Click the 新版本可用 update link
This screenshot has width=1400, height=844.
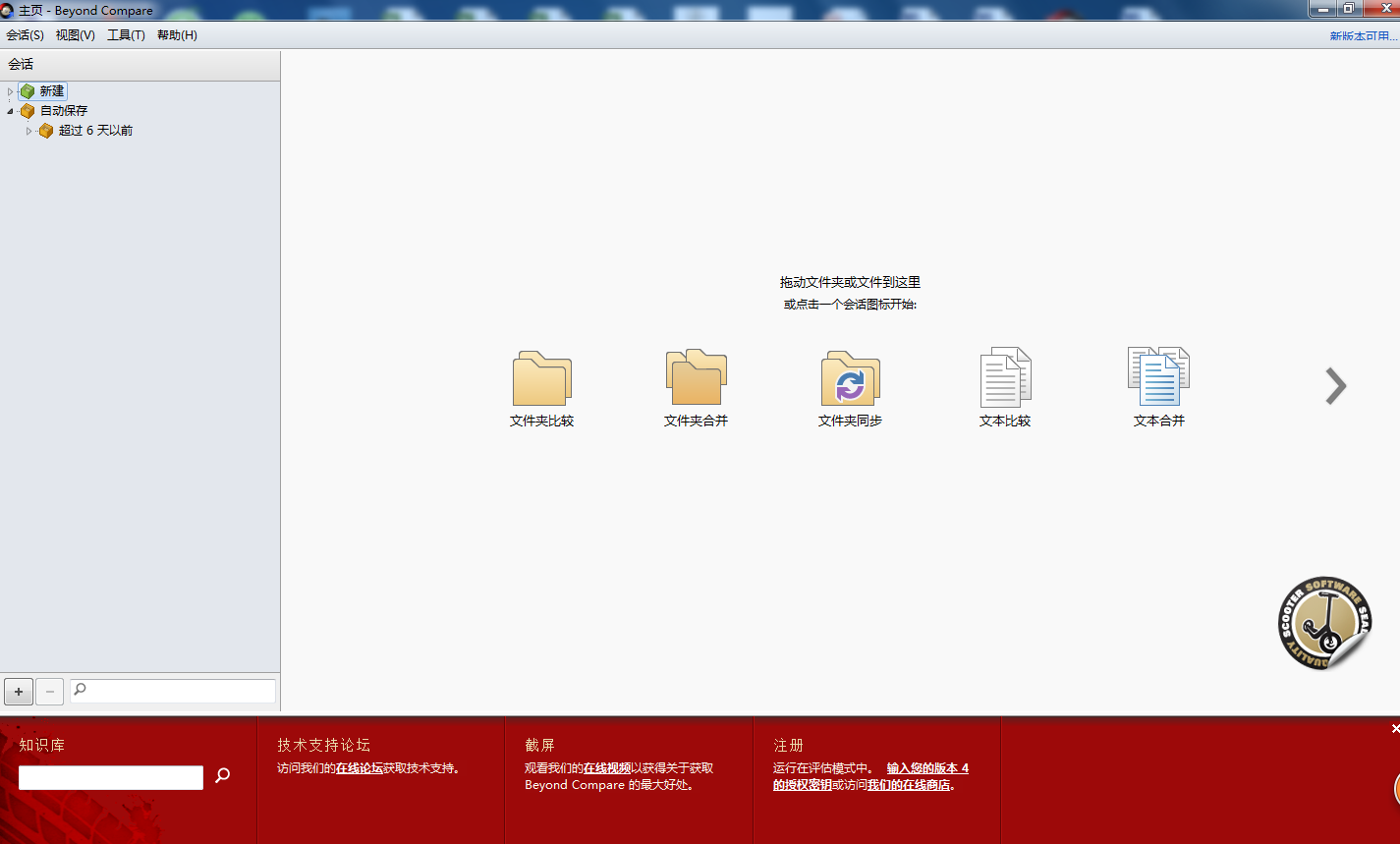[x=1364, y=36]
